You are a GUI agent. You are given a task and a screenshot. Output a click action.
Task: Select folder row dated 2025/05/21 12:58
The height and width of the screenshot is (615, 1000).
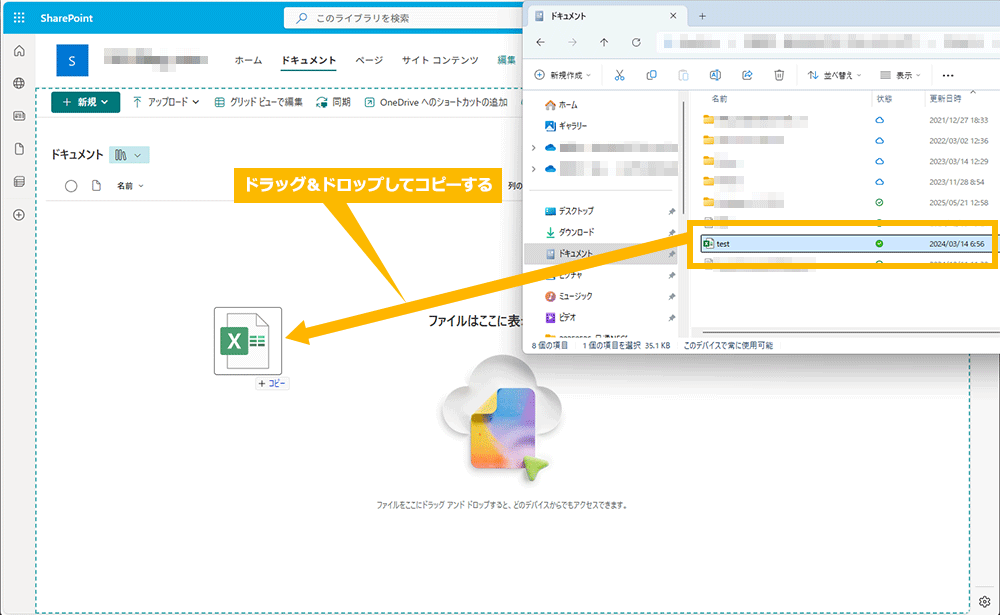click(x=845, y=203)
